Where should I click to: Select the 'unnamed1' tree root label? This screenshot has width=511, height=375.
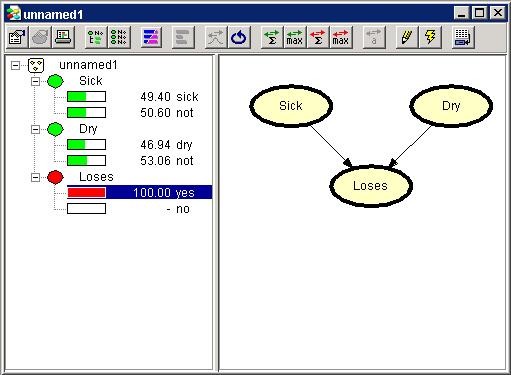[x=88, y=65]
